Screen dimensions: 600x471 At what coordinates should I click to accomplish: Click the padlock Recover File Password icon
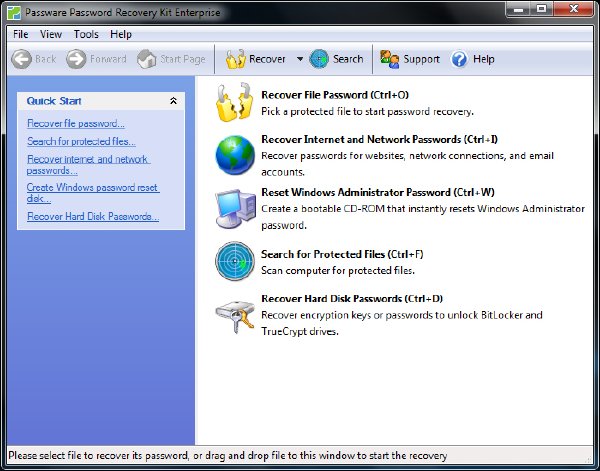pyautogui.click(x=235, y=103)
